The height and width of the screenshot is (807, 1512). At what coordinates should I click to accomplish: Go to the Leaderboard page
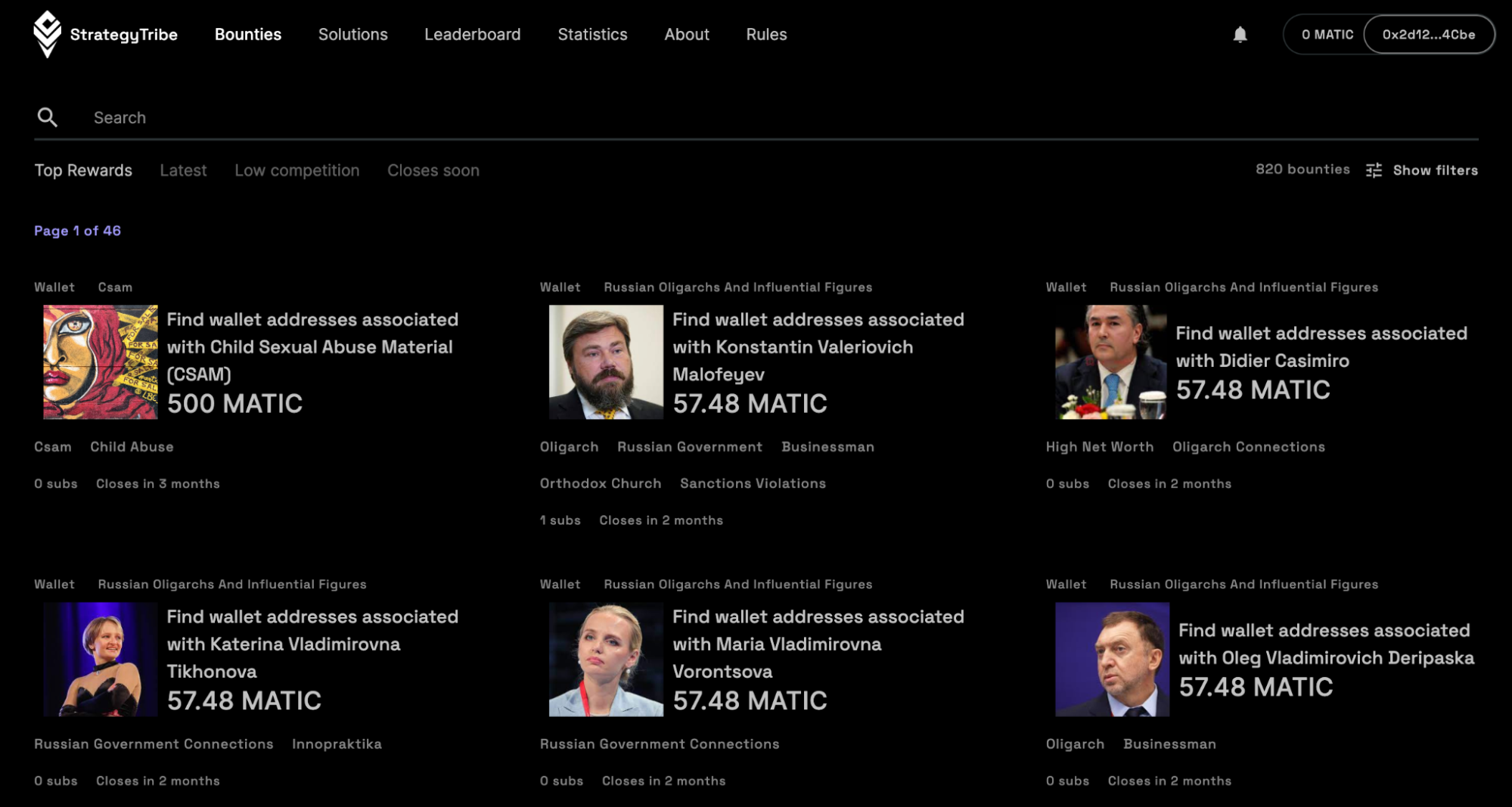point(472,35)
